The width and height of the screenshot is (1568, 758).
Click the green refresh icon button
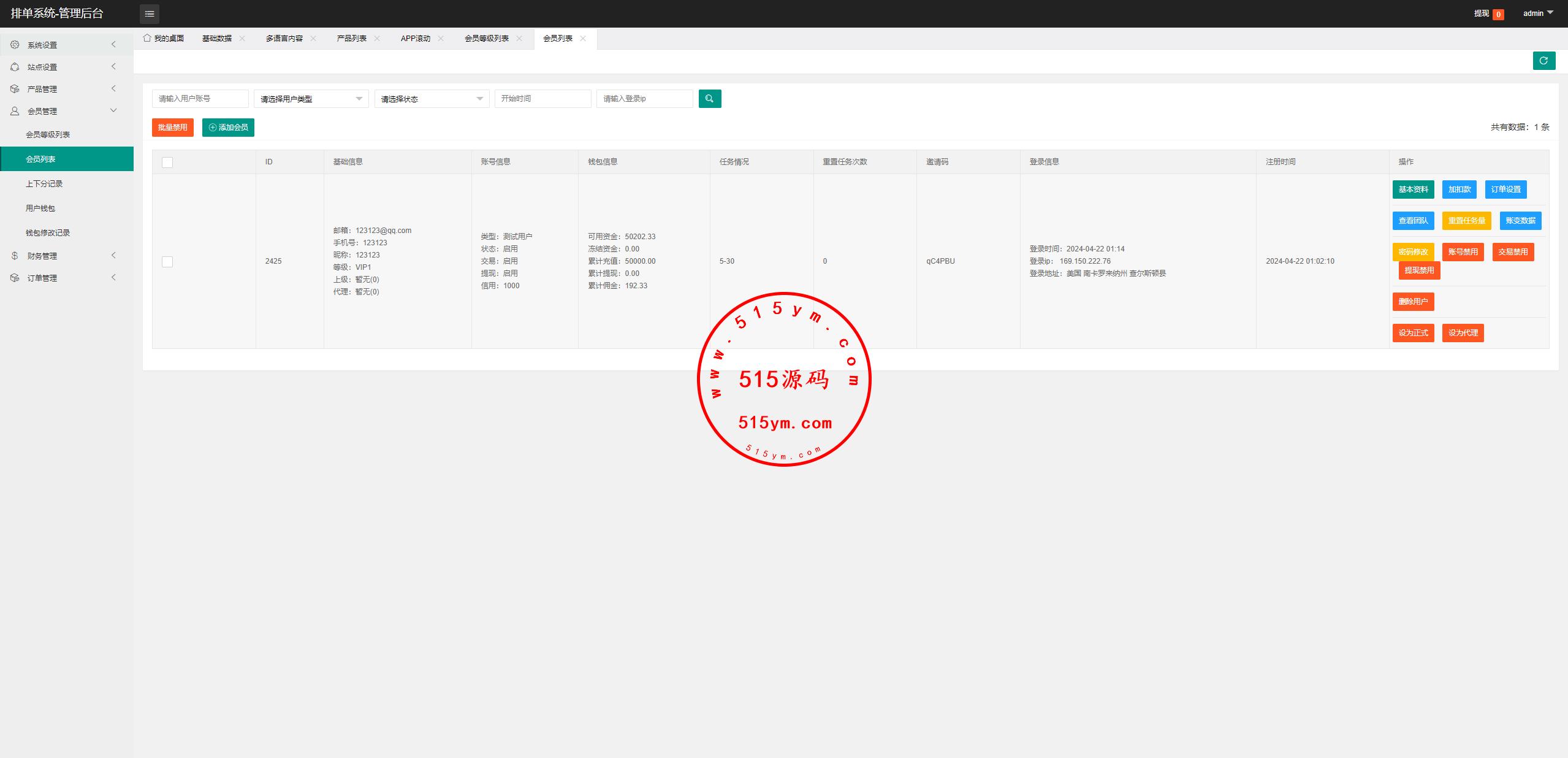click(1543, 61)
